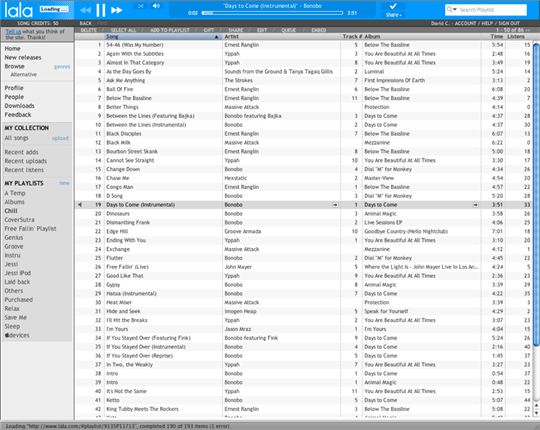
Task: Click SHARE in action bar
Action: coord(236,30)
